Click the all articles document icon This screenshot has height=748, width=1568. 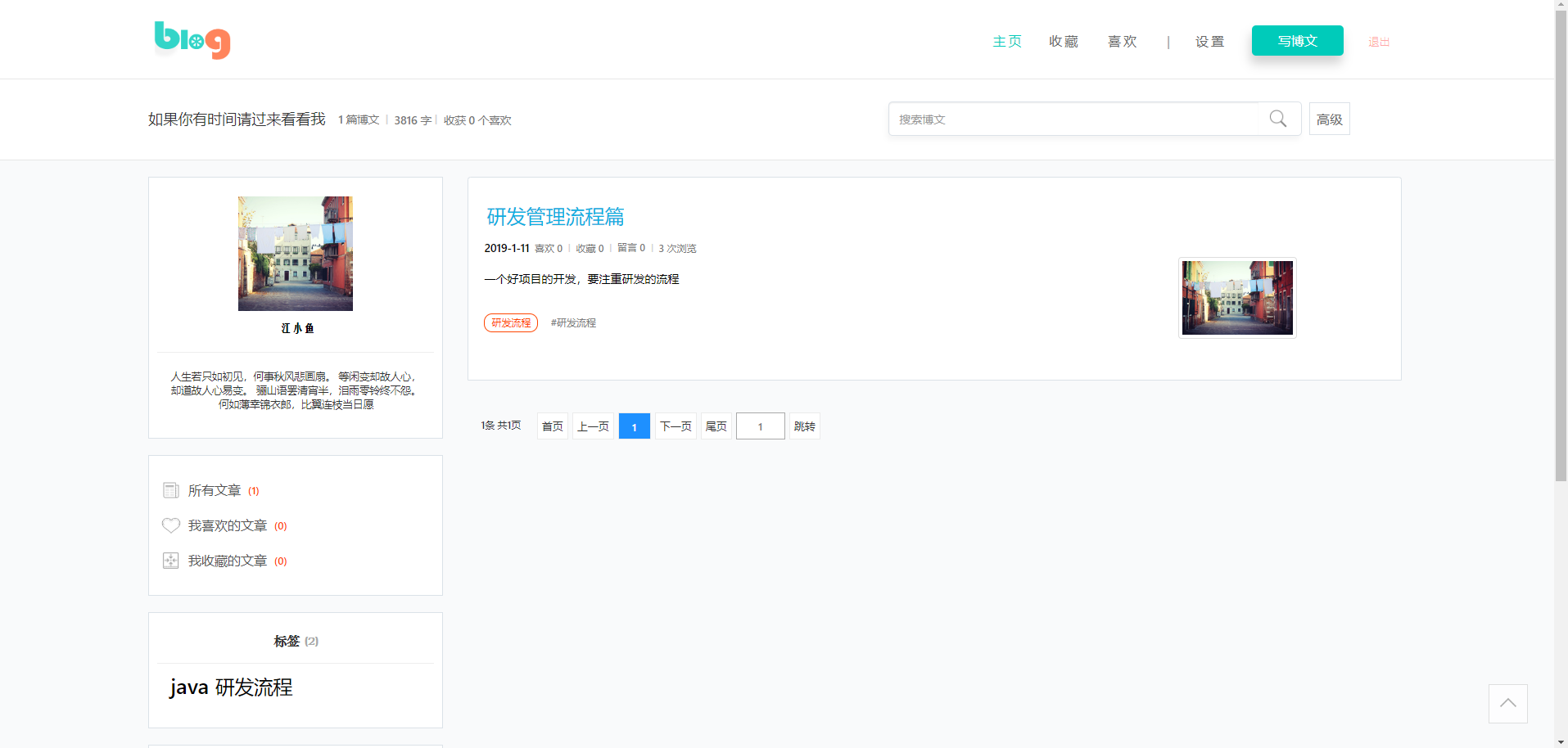coord(170,490)
